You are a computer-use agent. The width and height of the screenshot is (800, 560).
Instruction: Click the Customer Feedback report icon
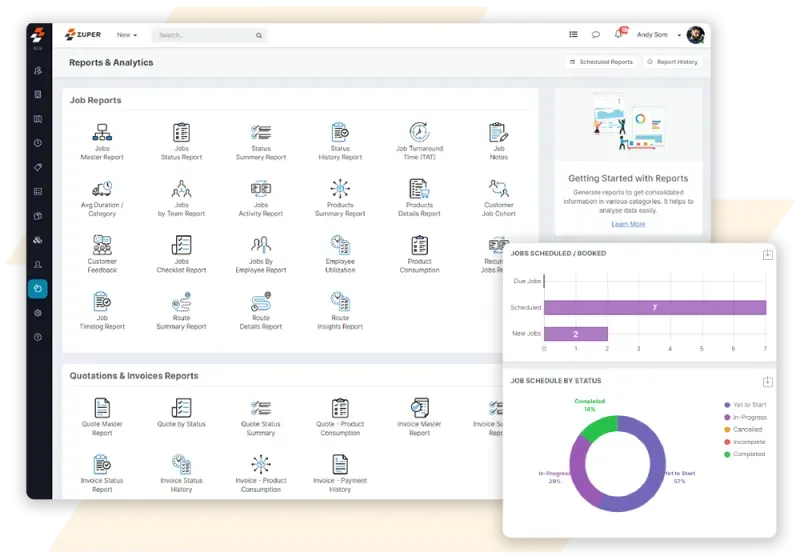102,245
